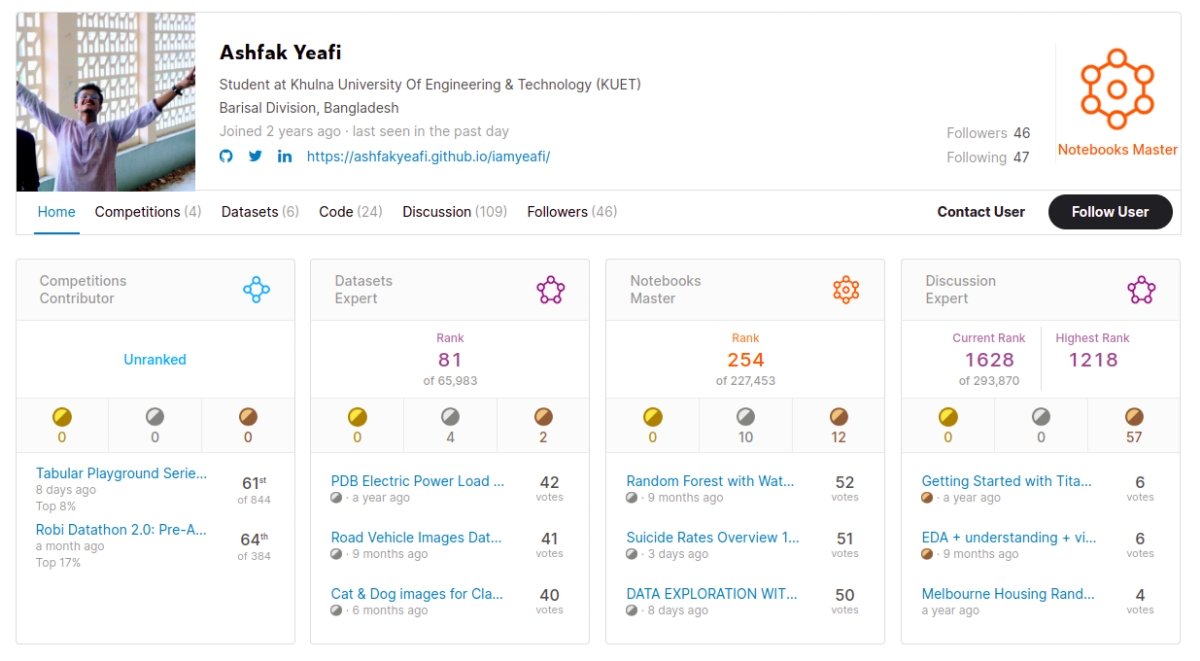Open the DATA EXPLORATION notebook link
The width and height of the screenshot is (1200, 661).
[712, 594]
